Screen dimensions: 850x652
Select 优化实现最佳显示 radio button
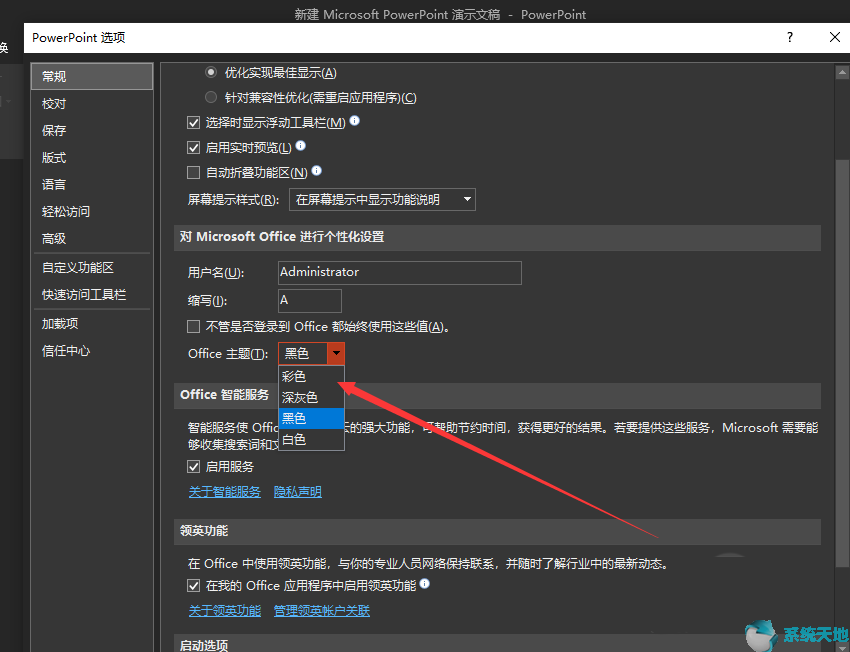[211, 72]
